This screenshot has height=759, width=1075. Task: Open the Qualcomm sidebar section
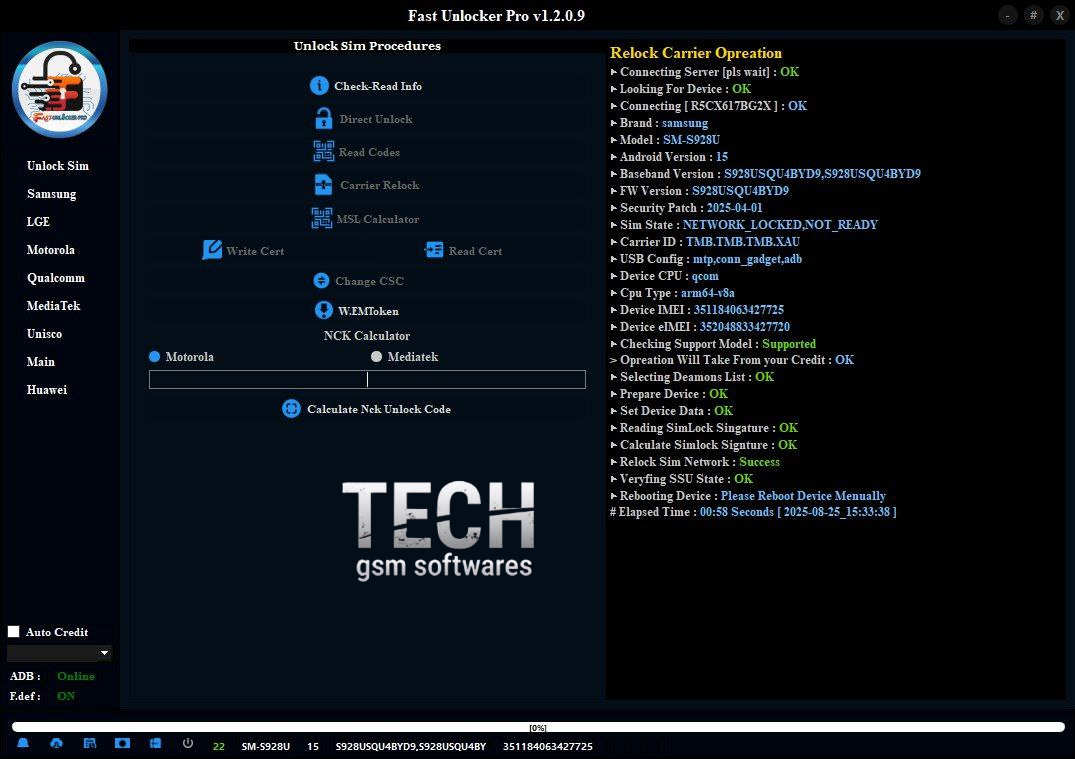(x=56, y=278)
